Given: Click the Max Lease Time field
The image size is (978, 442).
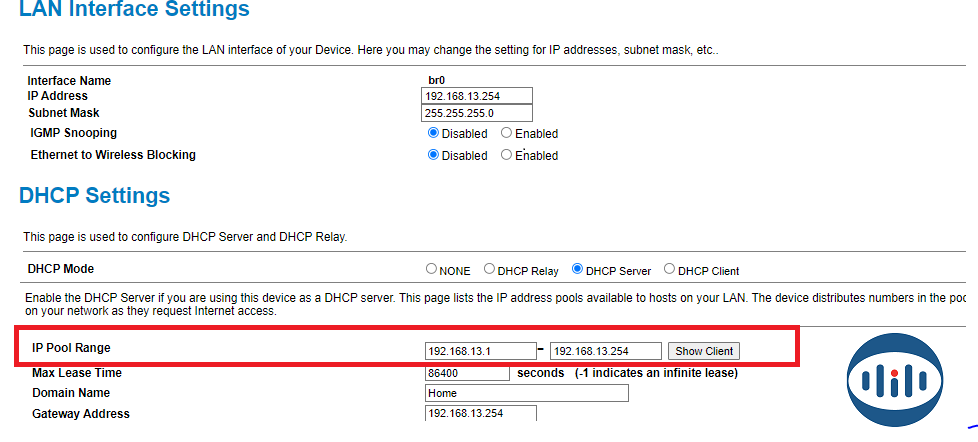Looking at the screenshot, I should coord(467,373).
